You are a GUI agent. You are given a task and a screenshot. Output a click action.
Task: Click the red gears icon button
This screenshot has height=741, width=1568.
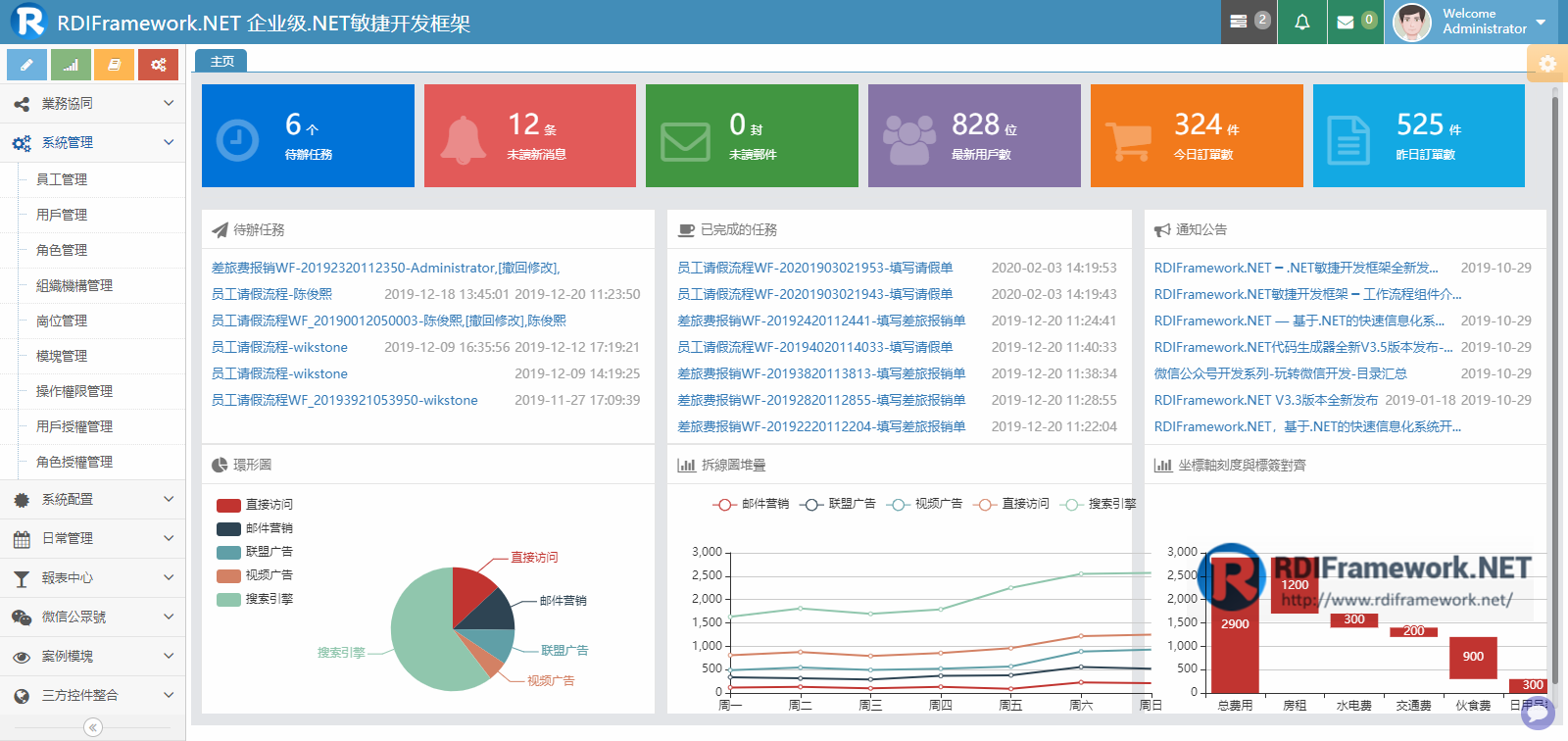tap(158, 65)
